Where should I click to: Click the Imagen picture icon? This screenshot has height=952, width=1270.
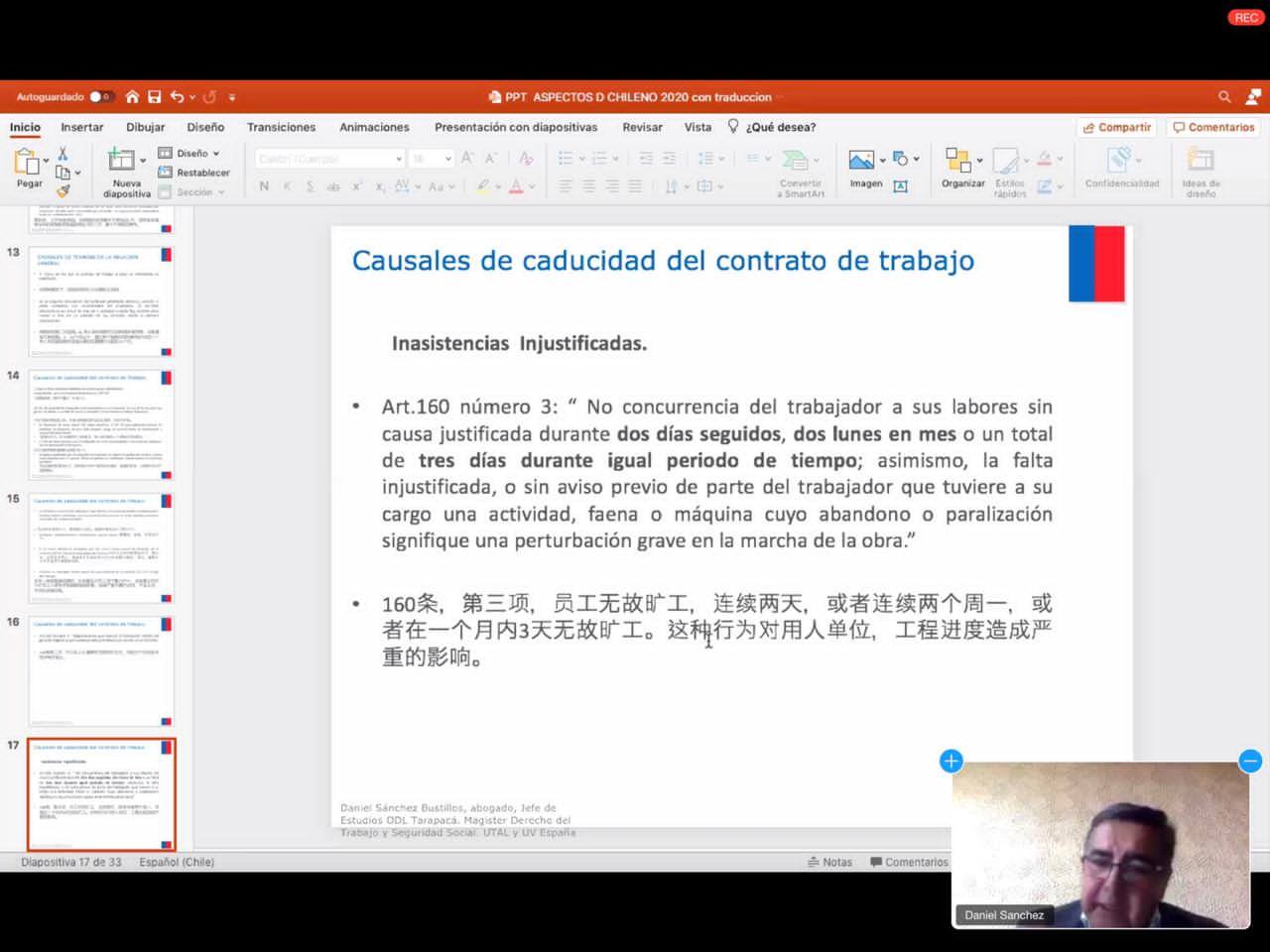[x=861, y=161]
